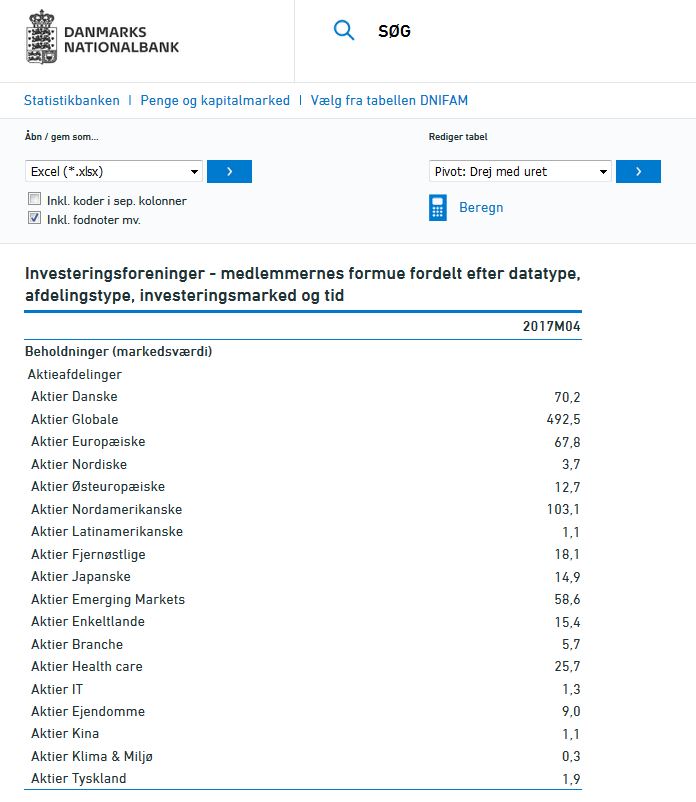The image size is (696, 802).
Task: Open the Excel (*.xlsx) file format dropdown
Action: [x=114, y=171]
